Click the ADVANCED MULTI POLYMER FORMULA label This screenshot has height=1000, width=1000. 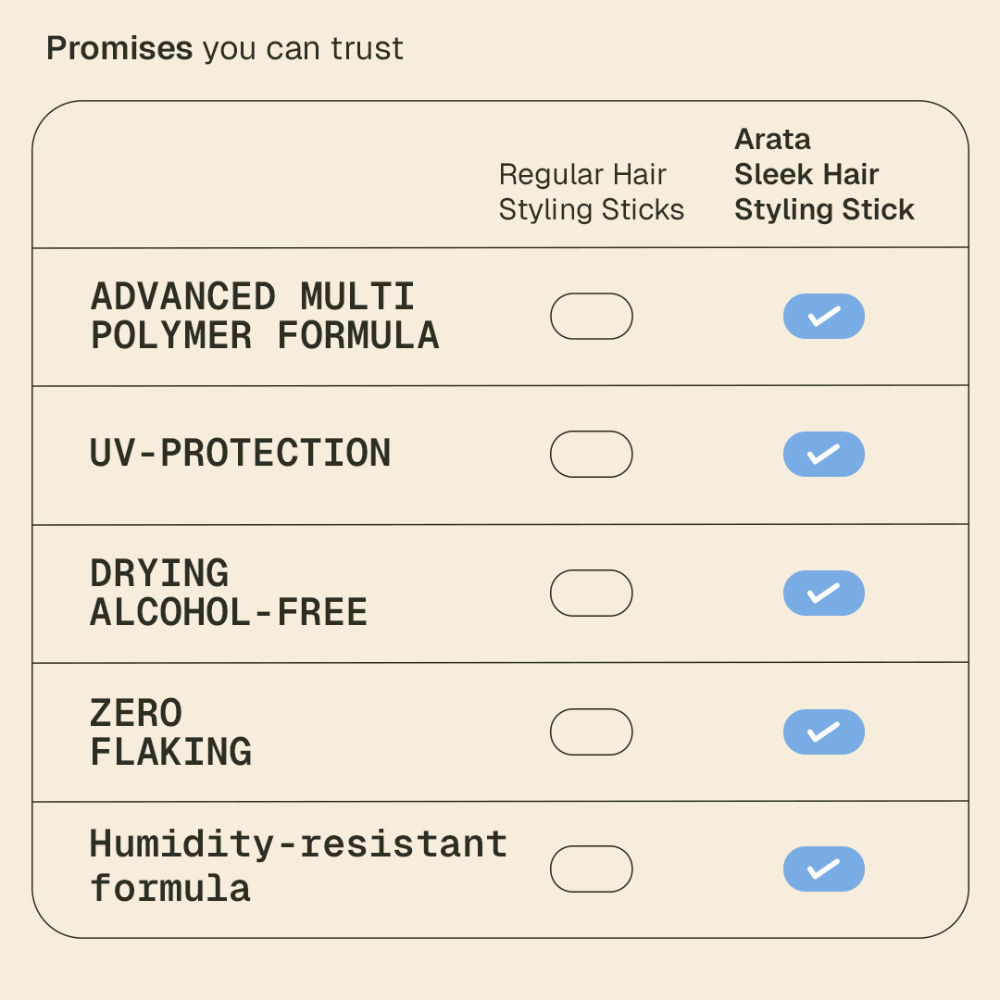(265, 316)
